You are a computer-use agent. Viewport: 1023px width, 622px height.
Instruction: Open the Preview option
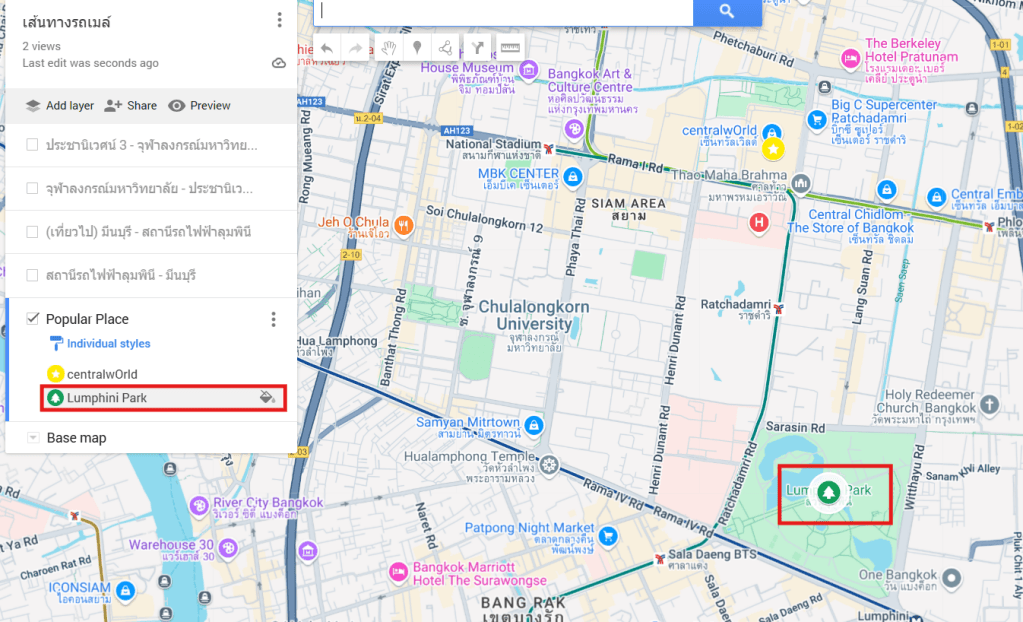[x=199, y=106]
